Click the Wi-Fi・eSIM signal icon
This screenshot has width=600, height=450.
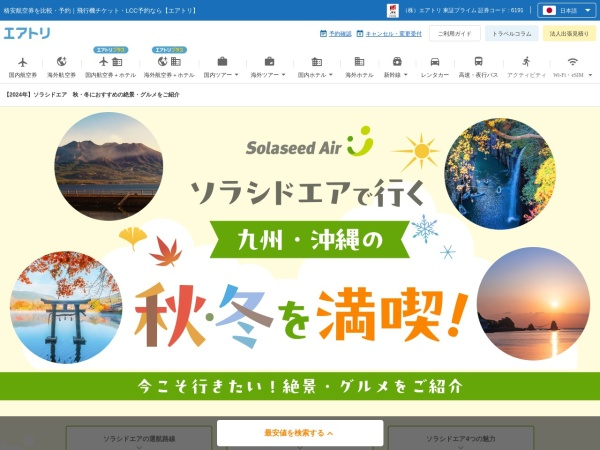(x=572, y=61)
